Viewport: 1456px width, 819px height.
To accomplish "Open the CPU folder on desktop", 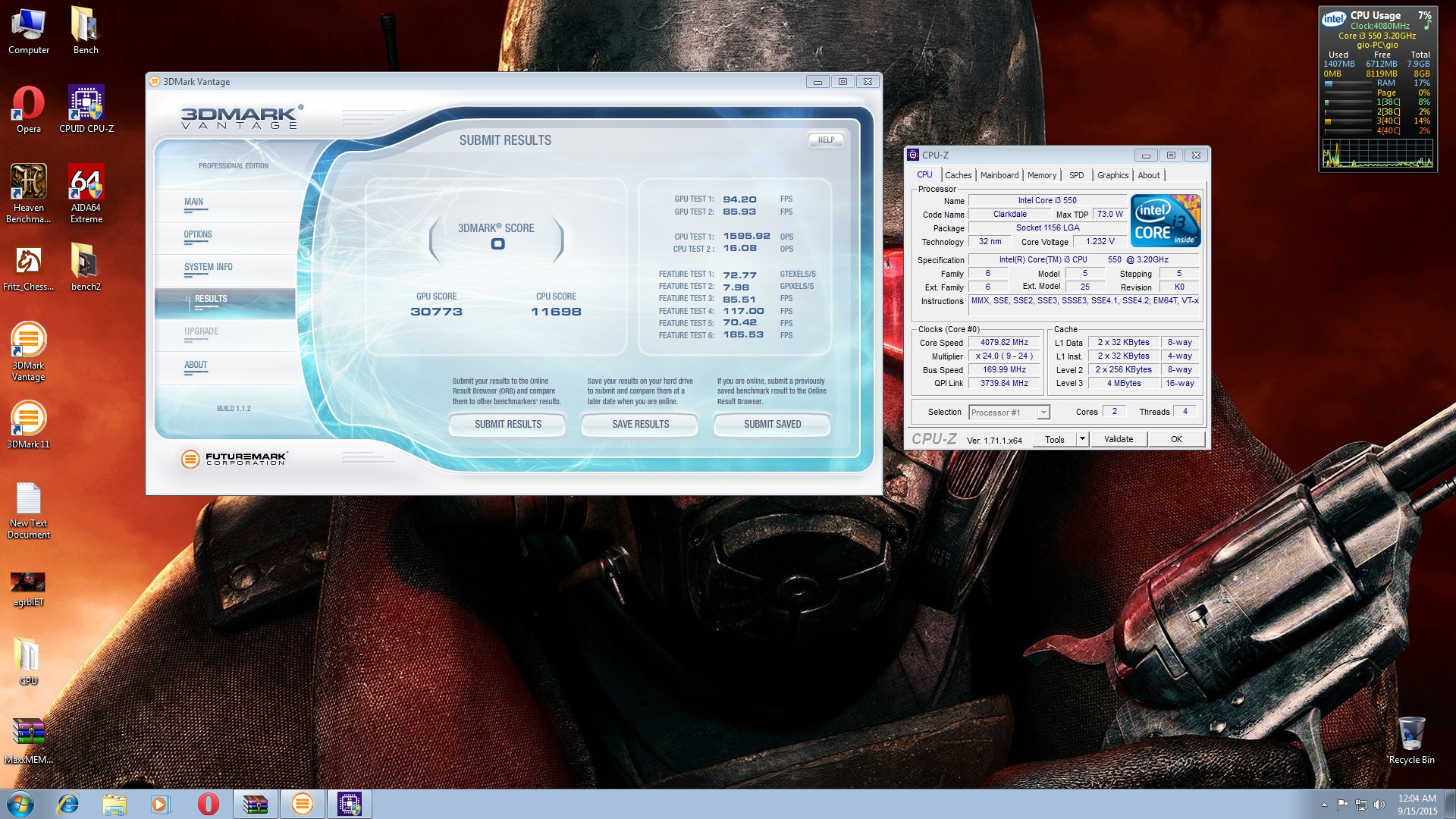I will point(28,661).
